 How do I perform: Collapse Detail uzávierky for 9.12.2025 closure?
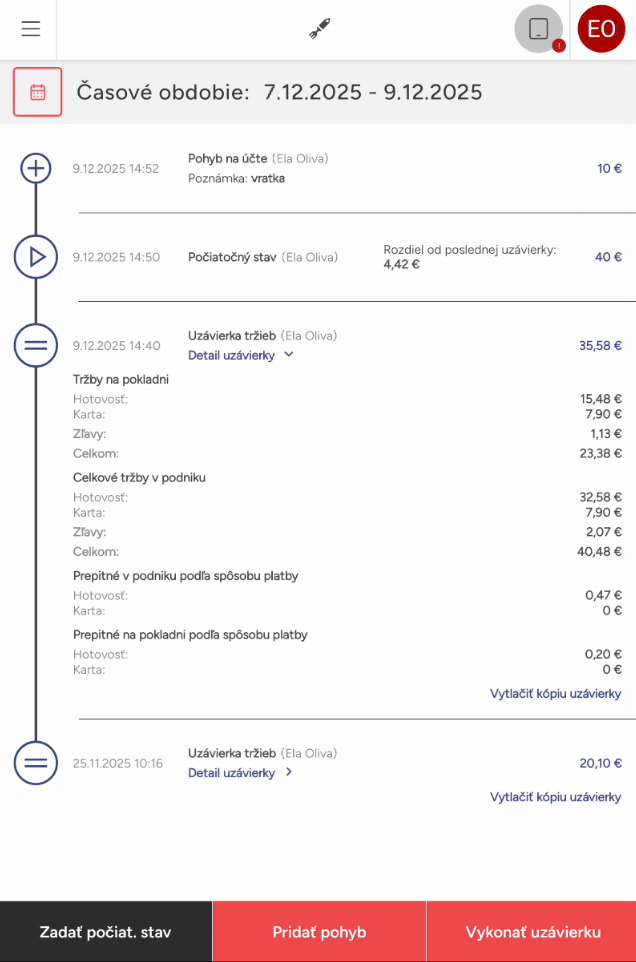[x=240, y=354]
